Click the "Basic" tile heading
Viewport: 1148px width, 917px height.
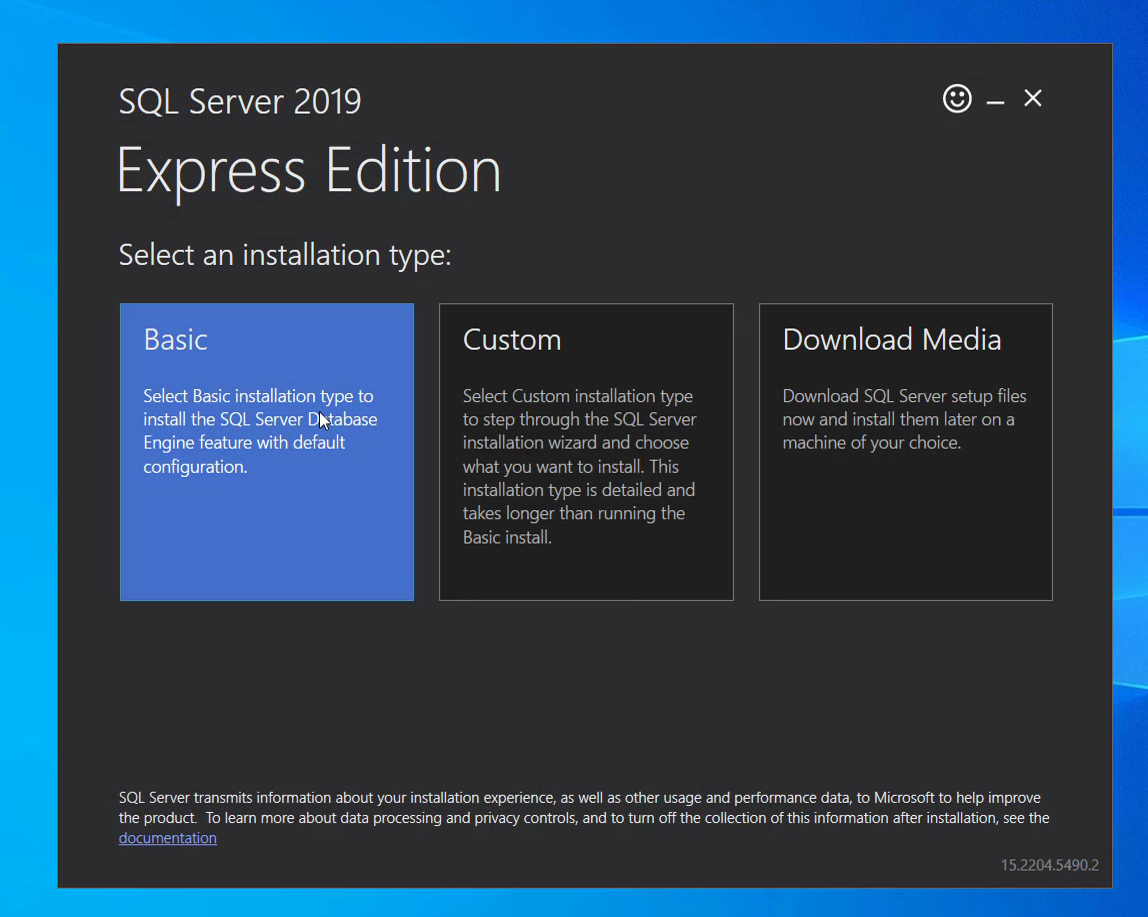click(175, 340)
